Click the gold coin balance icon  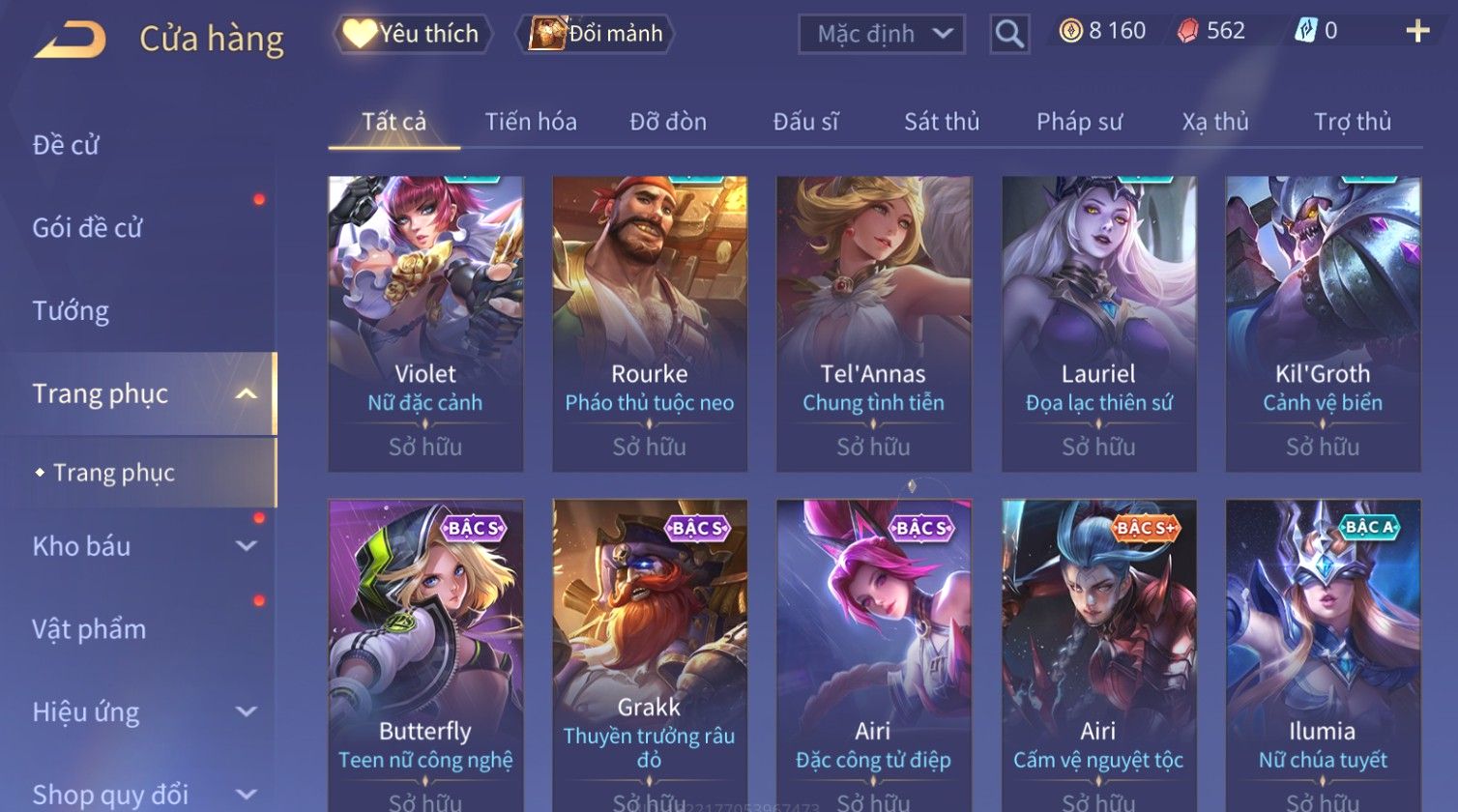[1070, 32]
